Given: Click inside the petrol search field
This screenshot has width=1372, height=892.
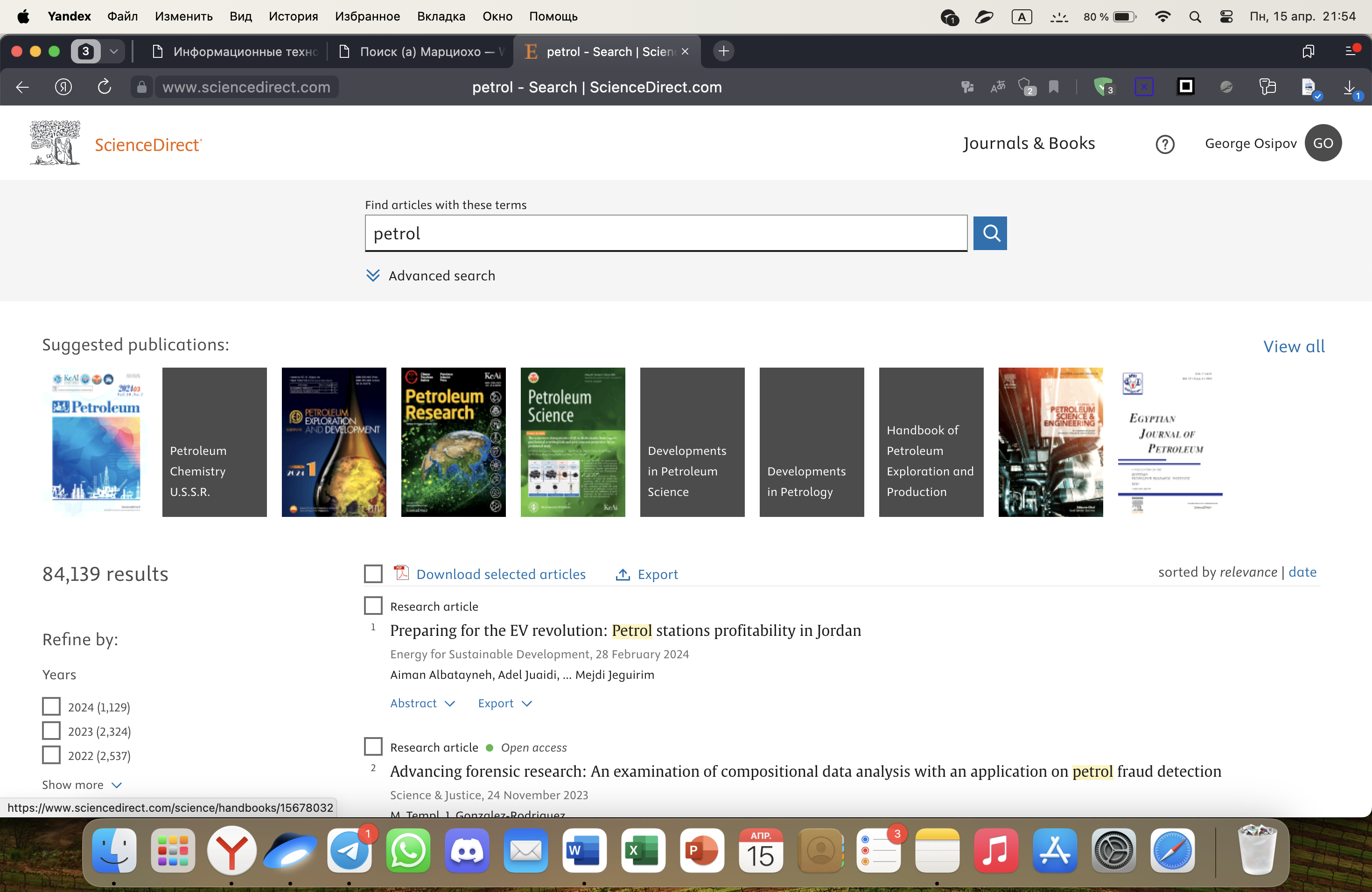Looking at the screenshot, I should [666, 233].
